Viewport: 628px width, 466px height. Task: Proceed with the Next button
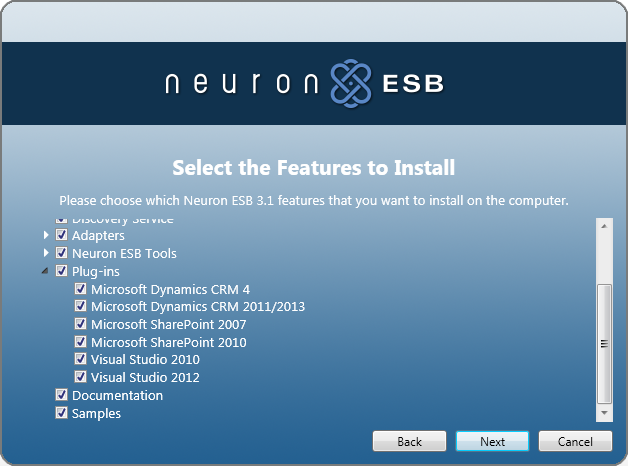tap(492, 441)
